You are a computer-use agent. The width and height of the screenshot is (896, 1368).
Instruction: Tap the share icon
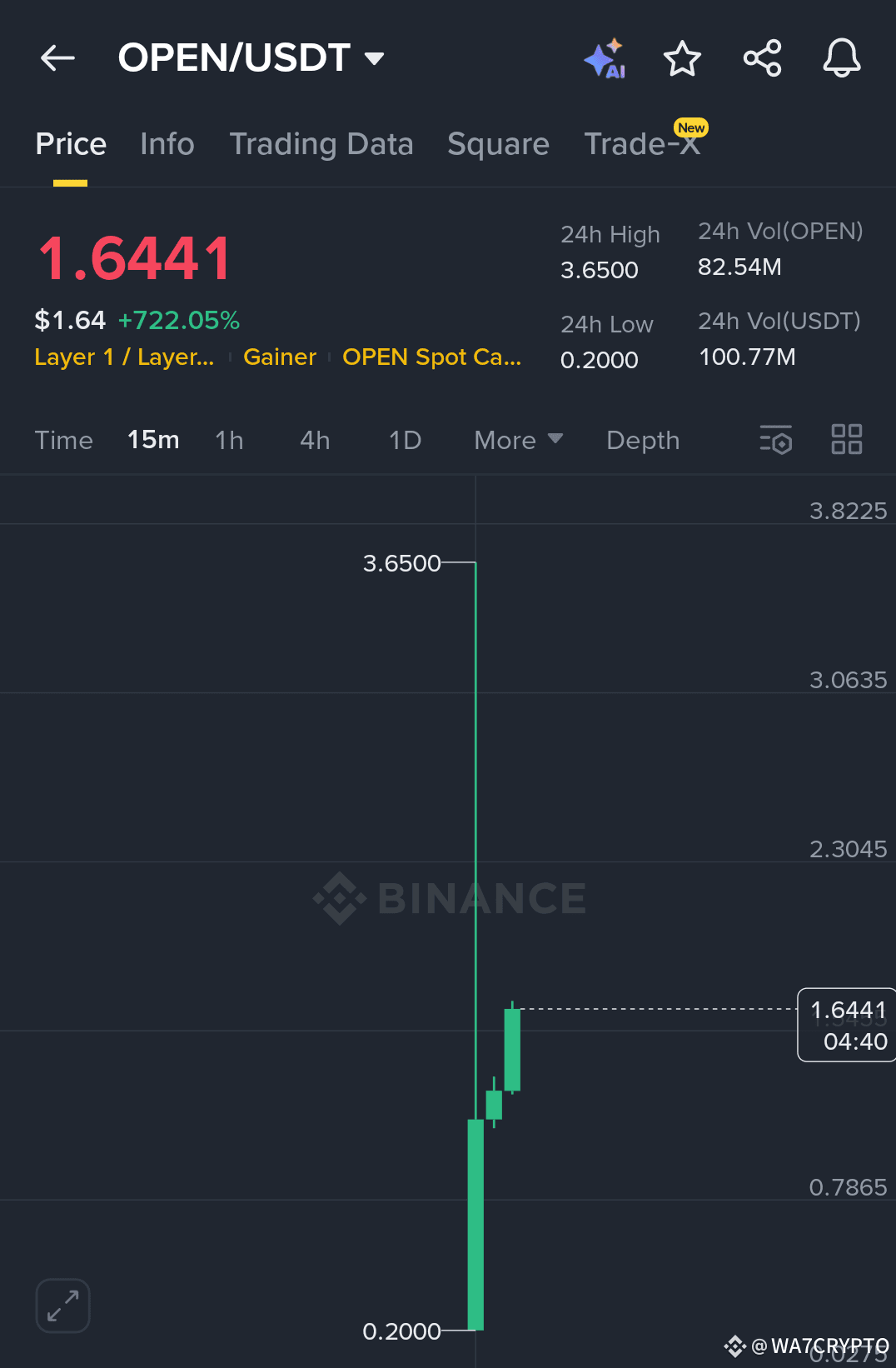(x=762, y=58)
